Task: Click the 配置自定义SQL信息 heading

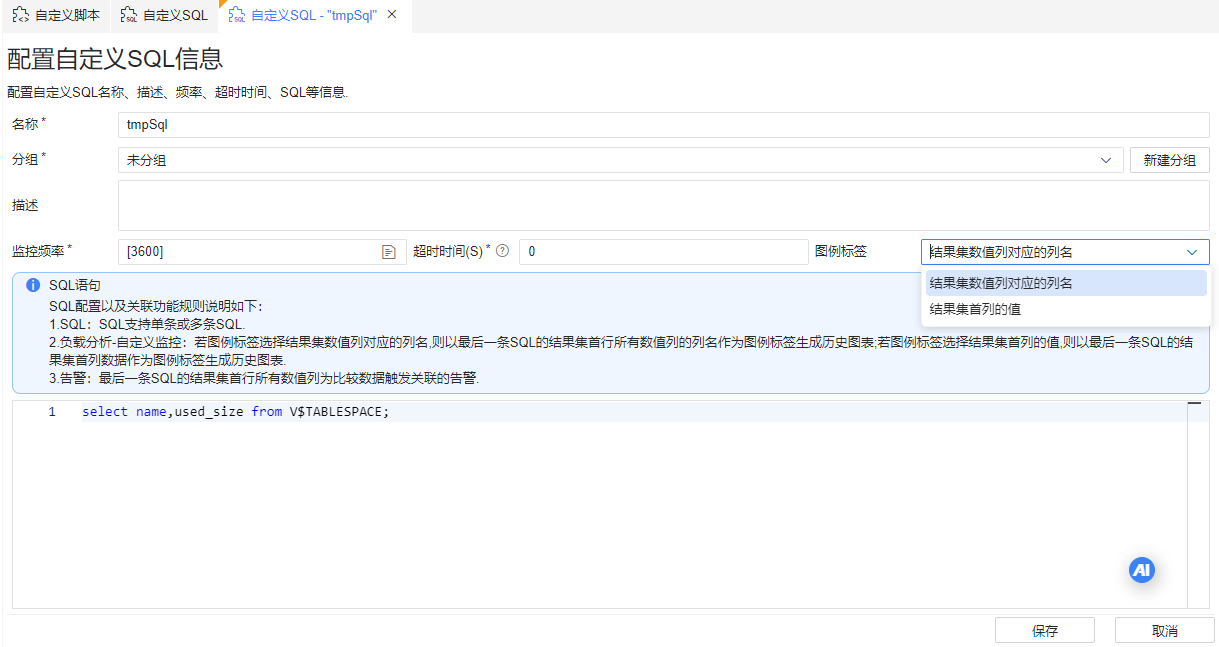Action: pyautogui.click(x=115, y=59)
